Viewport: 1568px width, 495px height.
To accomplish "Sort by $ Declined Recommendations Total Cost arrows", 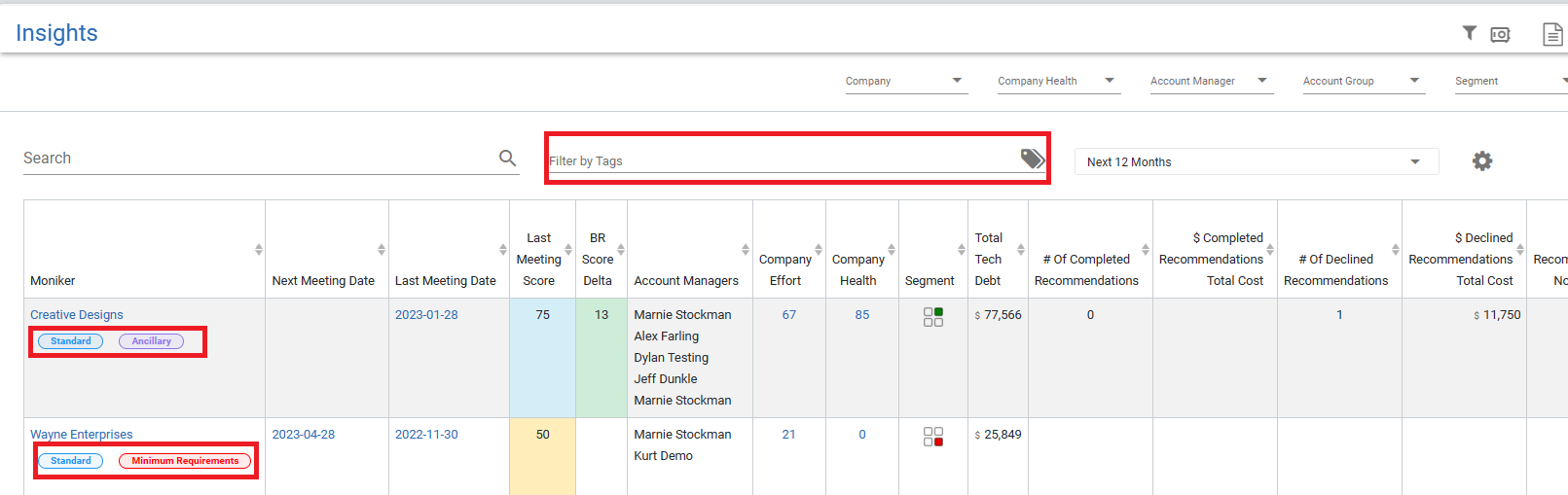I will pos(1520,250).
